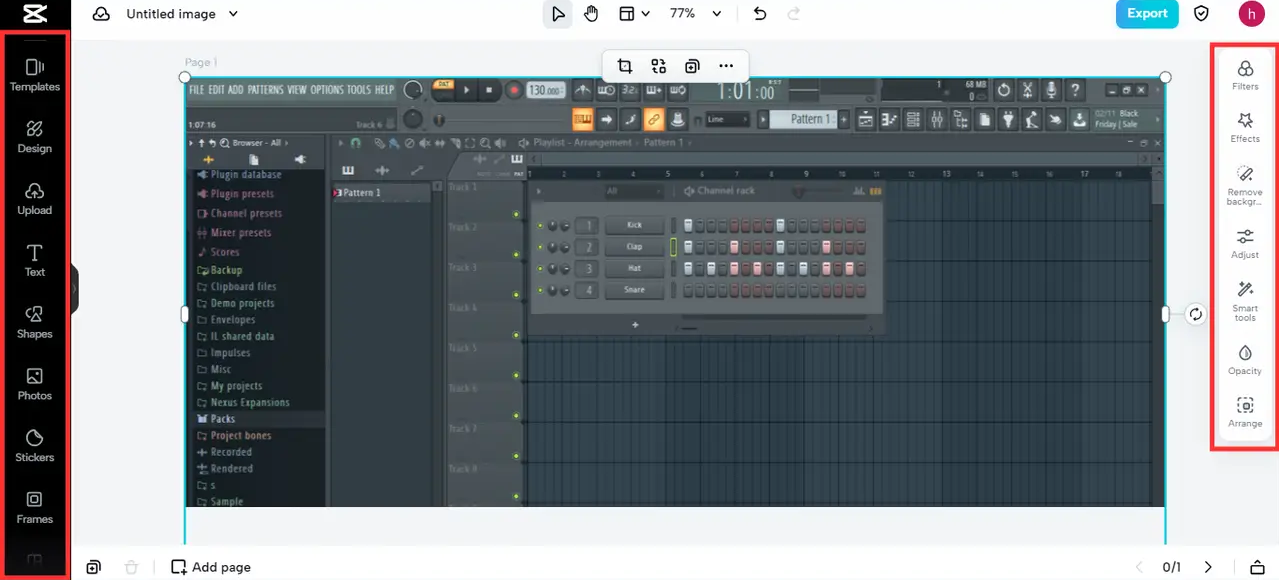Redo the last undone action
1279x580 pixels.
[x=794, y=14]
